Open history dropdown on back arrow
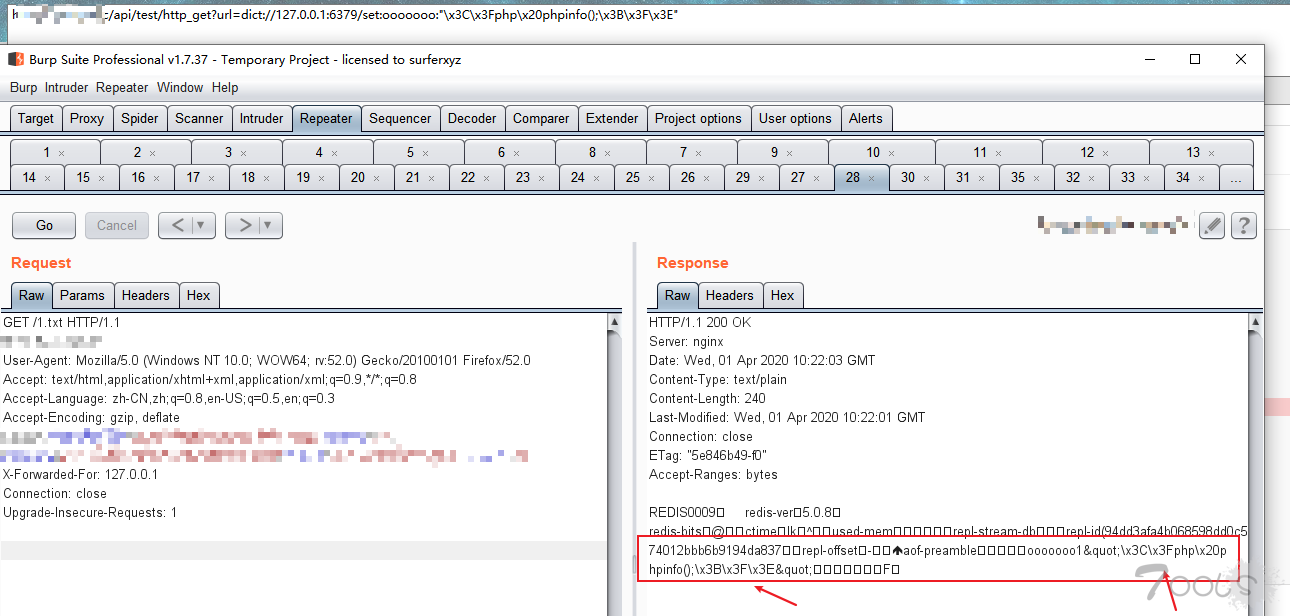 203,225
